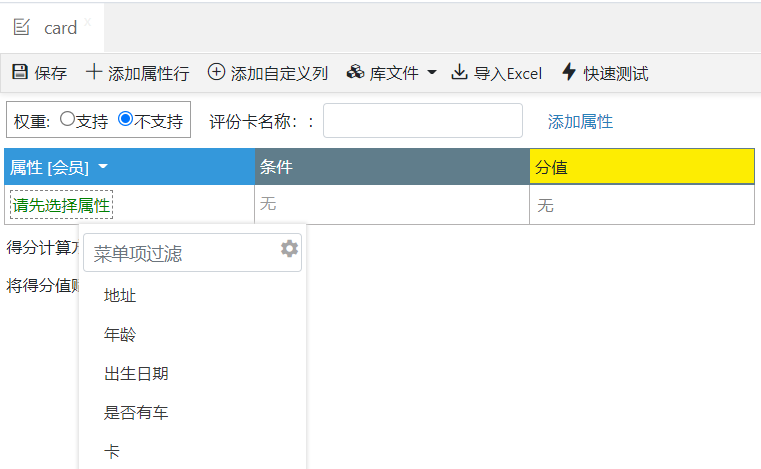Screen dimensions: 761x469
Task: Select the 支持 weight radio button
Action: [x=67, y=119]
